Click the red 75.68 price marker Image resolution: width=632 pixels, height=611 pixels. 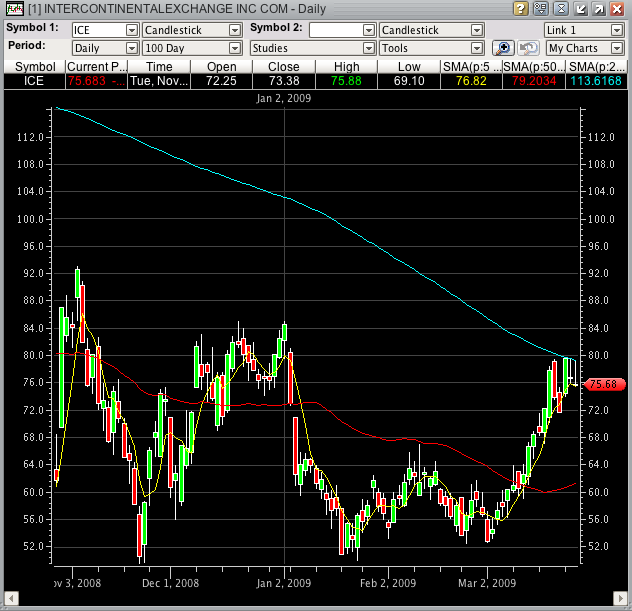click(x=606, y=383)
